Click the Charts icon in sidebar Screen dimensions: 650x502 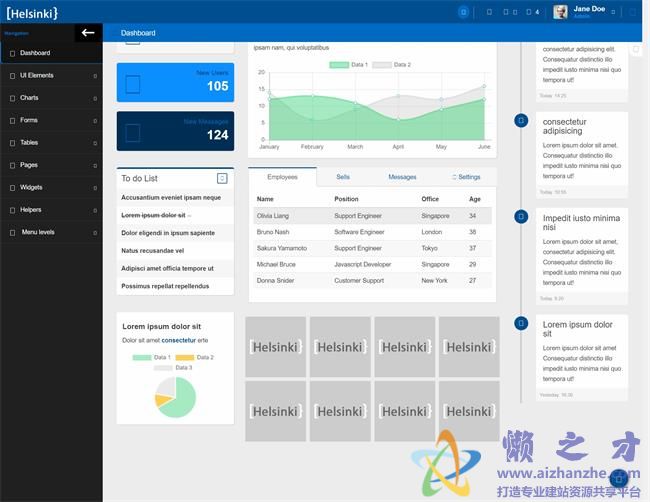[12, 98]
